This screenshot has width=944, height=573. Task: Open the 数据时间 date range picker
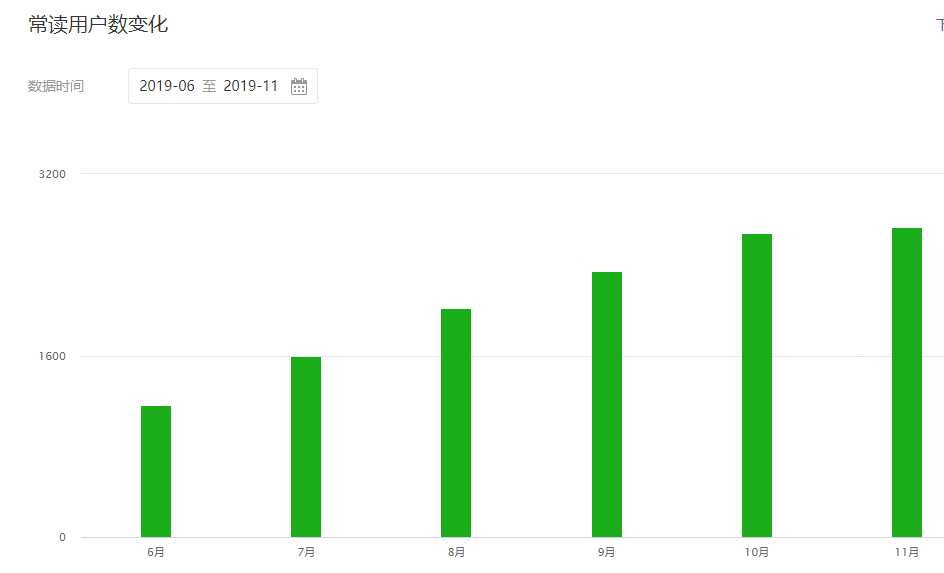[x=222, y=86]
